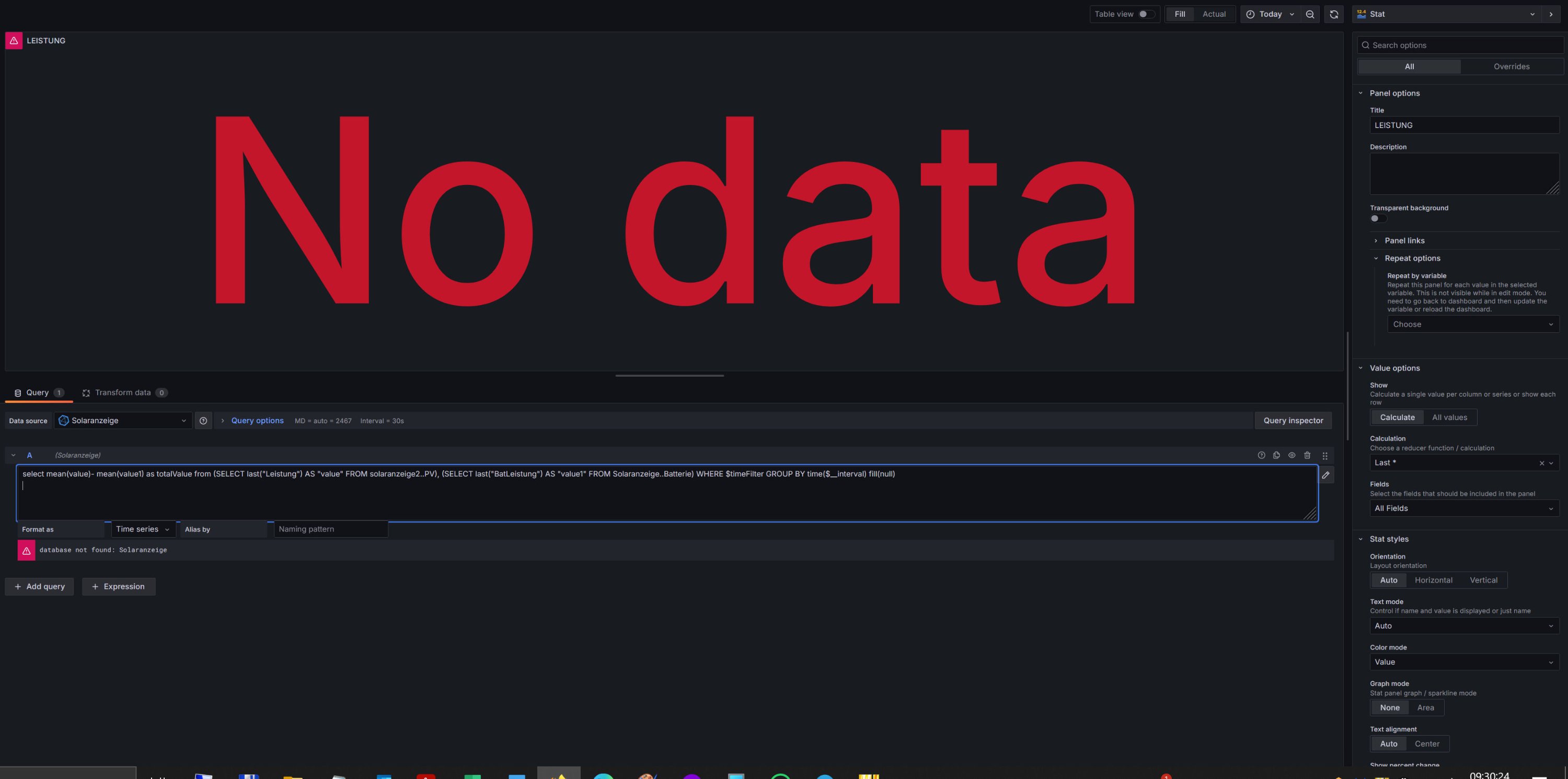1568x779 pixels.
Task: Click the refresh dashboard icon
Action: 1334,14
